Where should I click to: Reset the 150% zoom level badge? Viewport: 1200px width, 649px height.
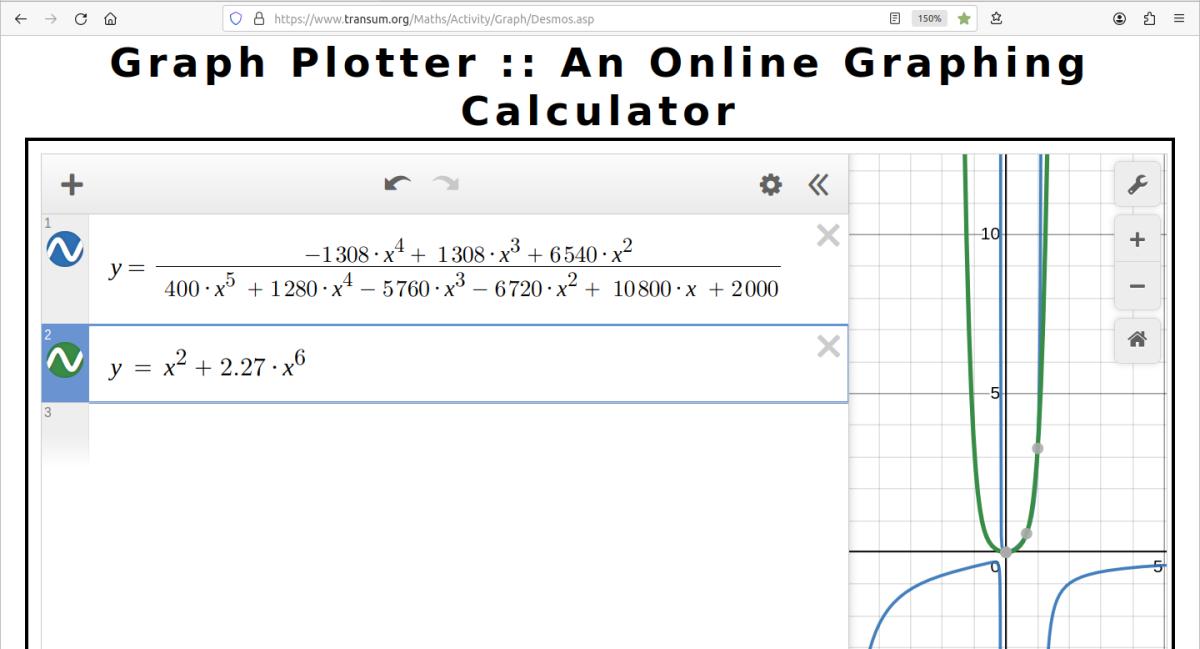pyautogui.click(x=930, y=18)
